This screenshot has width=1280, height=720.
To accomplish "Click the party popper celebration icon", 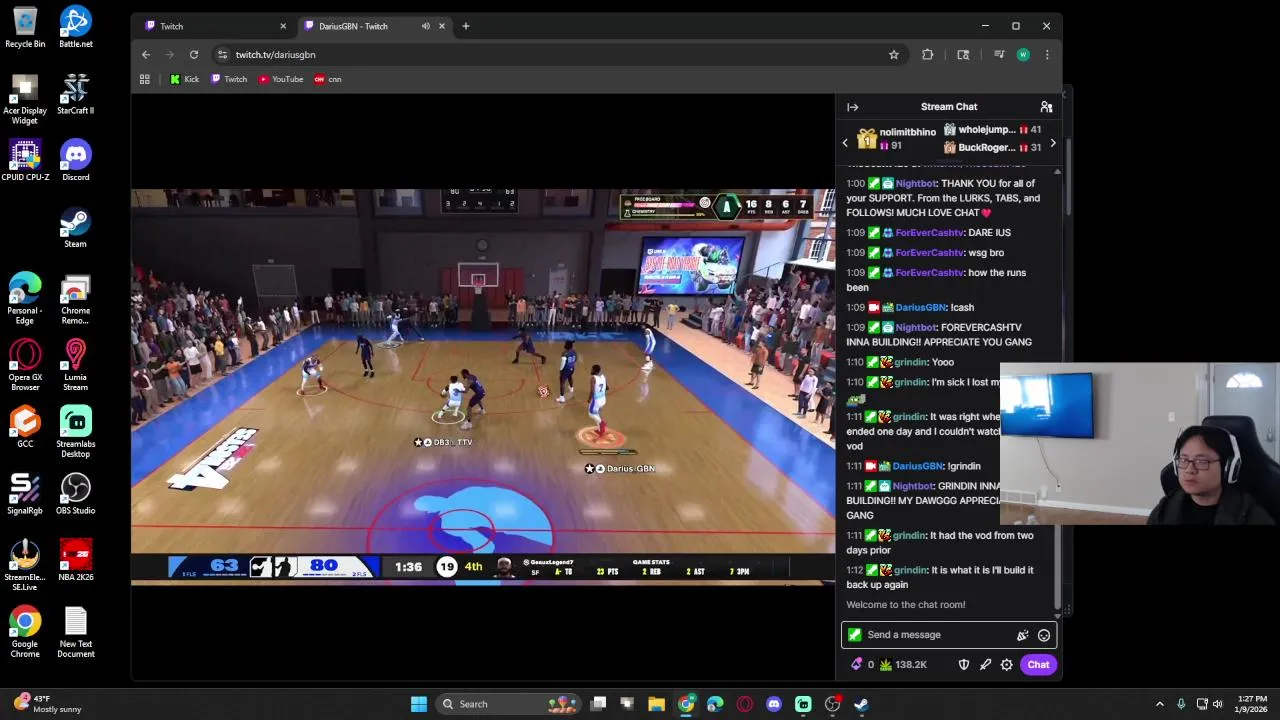I will point(1022,635).
